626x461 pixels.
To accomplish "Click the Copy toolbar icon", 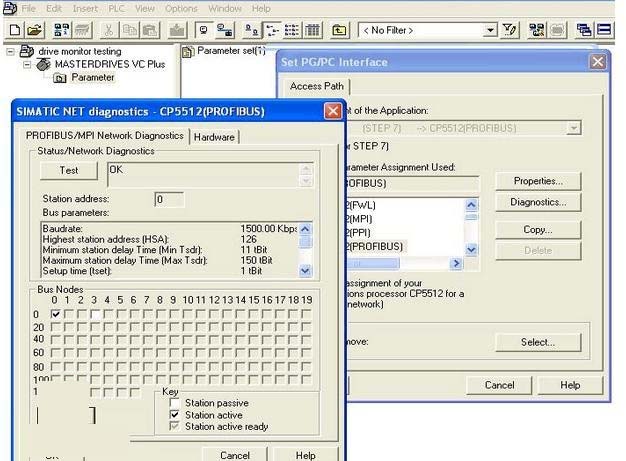I will coord(129,30).
